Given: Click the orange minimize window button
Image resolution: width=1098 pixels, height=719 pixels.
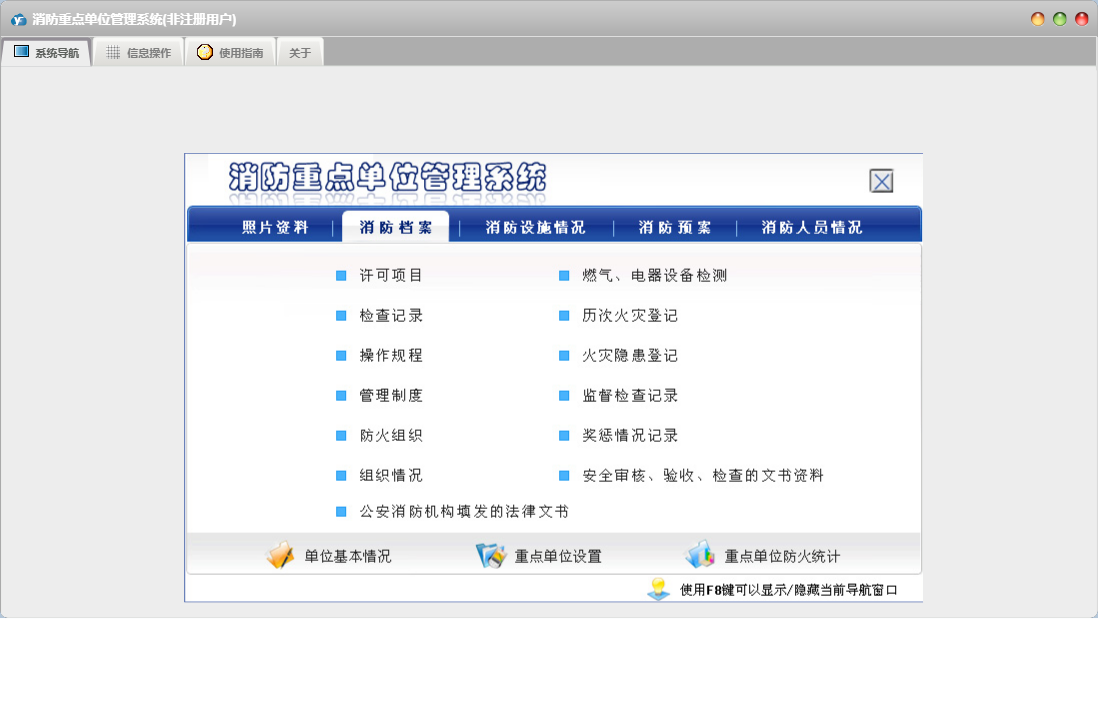Looking at the screenshot, I should pos(1038,19).
